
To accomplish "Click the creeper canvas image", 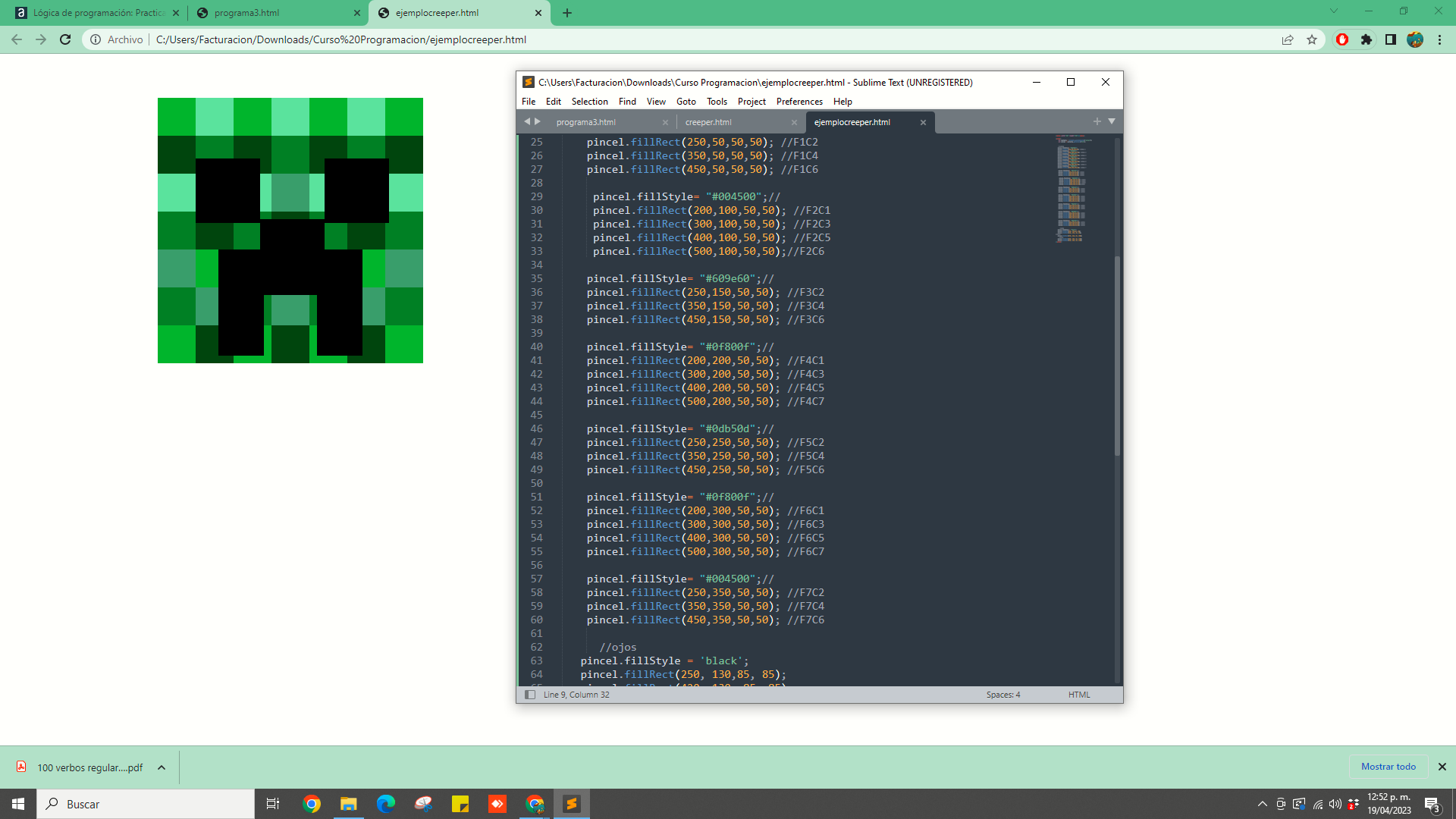I will click(290, 231).
